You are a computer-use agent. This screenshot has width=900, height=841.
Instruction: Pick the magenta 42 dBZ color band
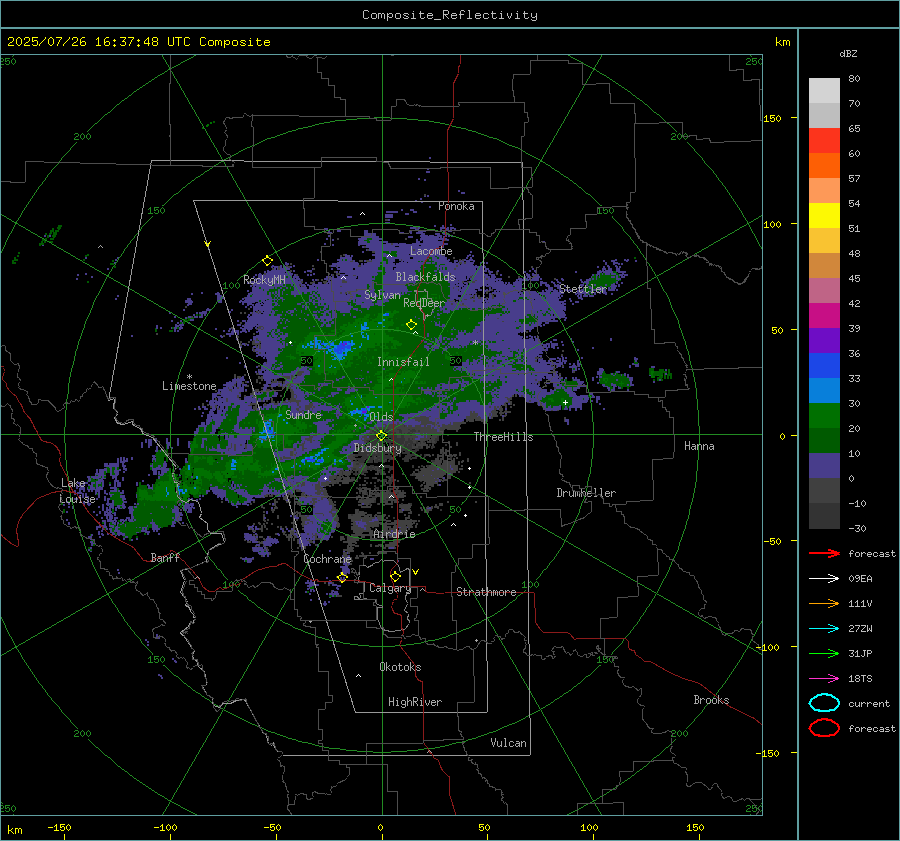(824, 315)
